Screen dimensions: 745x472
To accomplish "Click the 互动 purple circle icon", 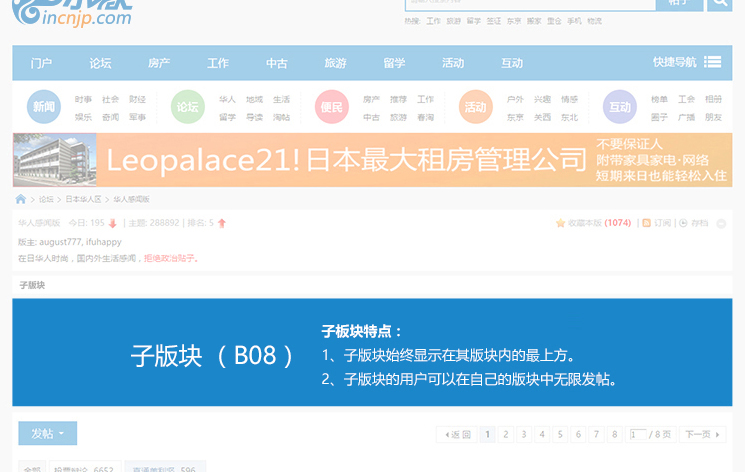I will tap(620, 107).
